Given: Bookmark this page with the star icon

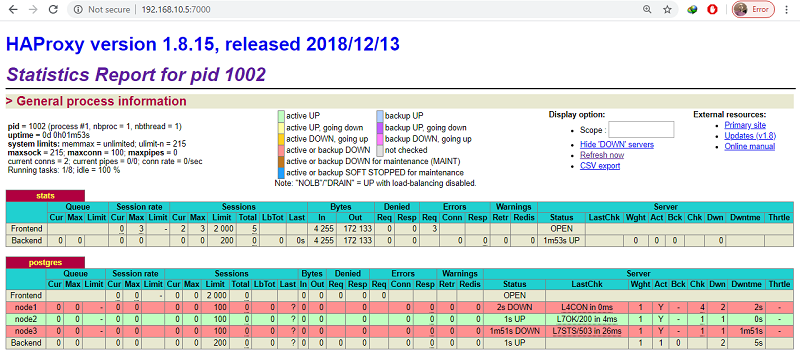Looking at the screenshot, I should (x=667, y=10).
